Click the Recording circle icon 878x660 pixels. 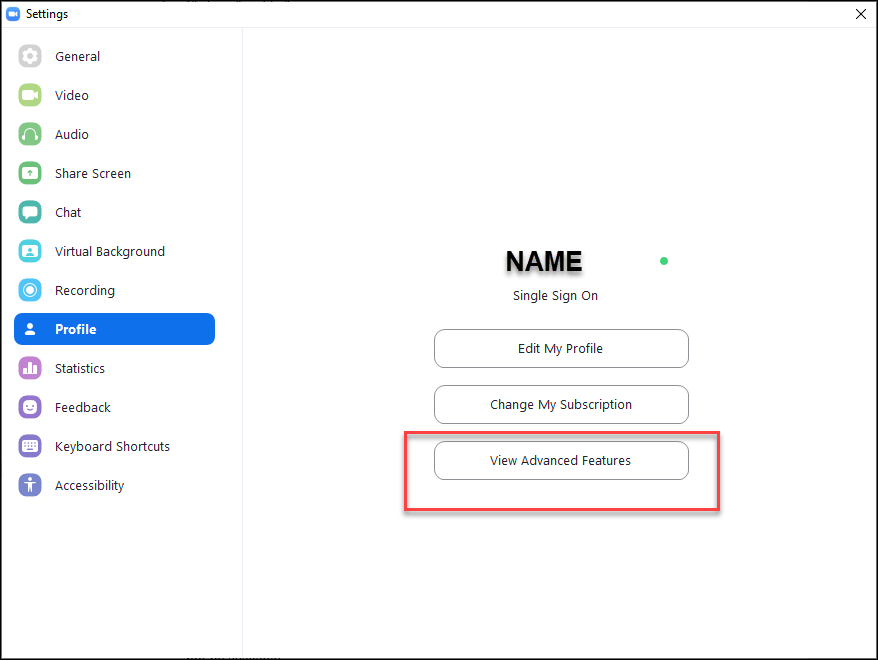pos(30,290)
